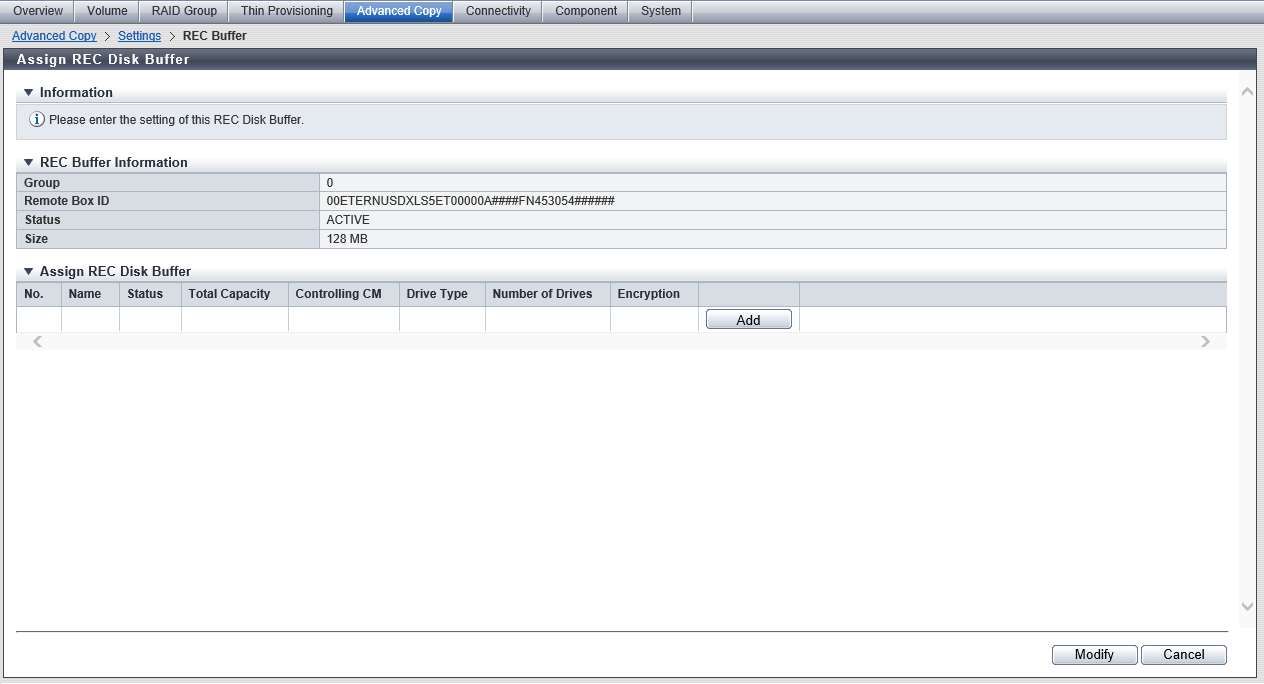The height and width of the screenshot is (684, 1264).
Task: Click the left scroll chevron below the table
Action: coord(37,341)
